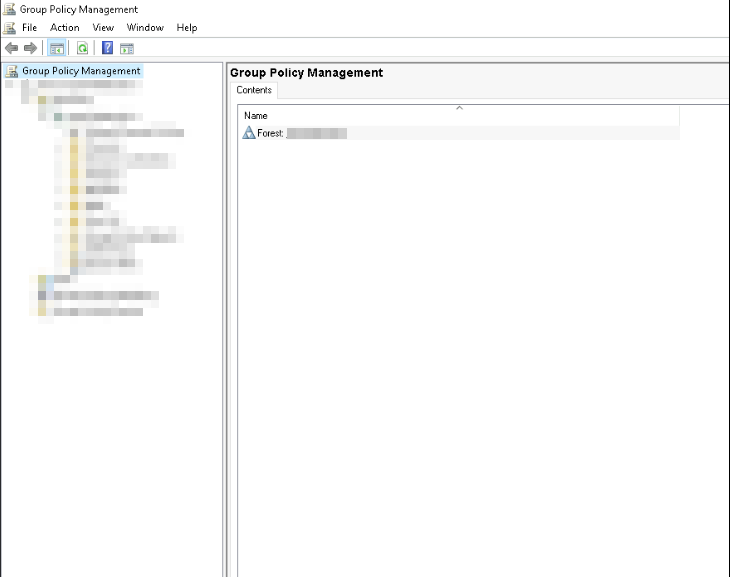Screen dimensions: 730x577
Task: Click the Forest triangle icon in Contents list
Action: pyautogui.click(x=249, y=133)
